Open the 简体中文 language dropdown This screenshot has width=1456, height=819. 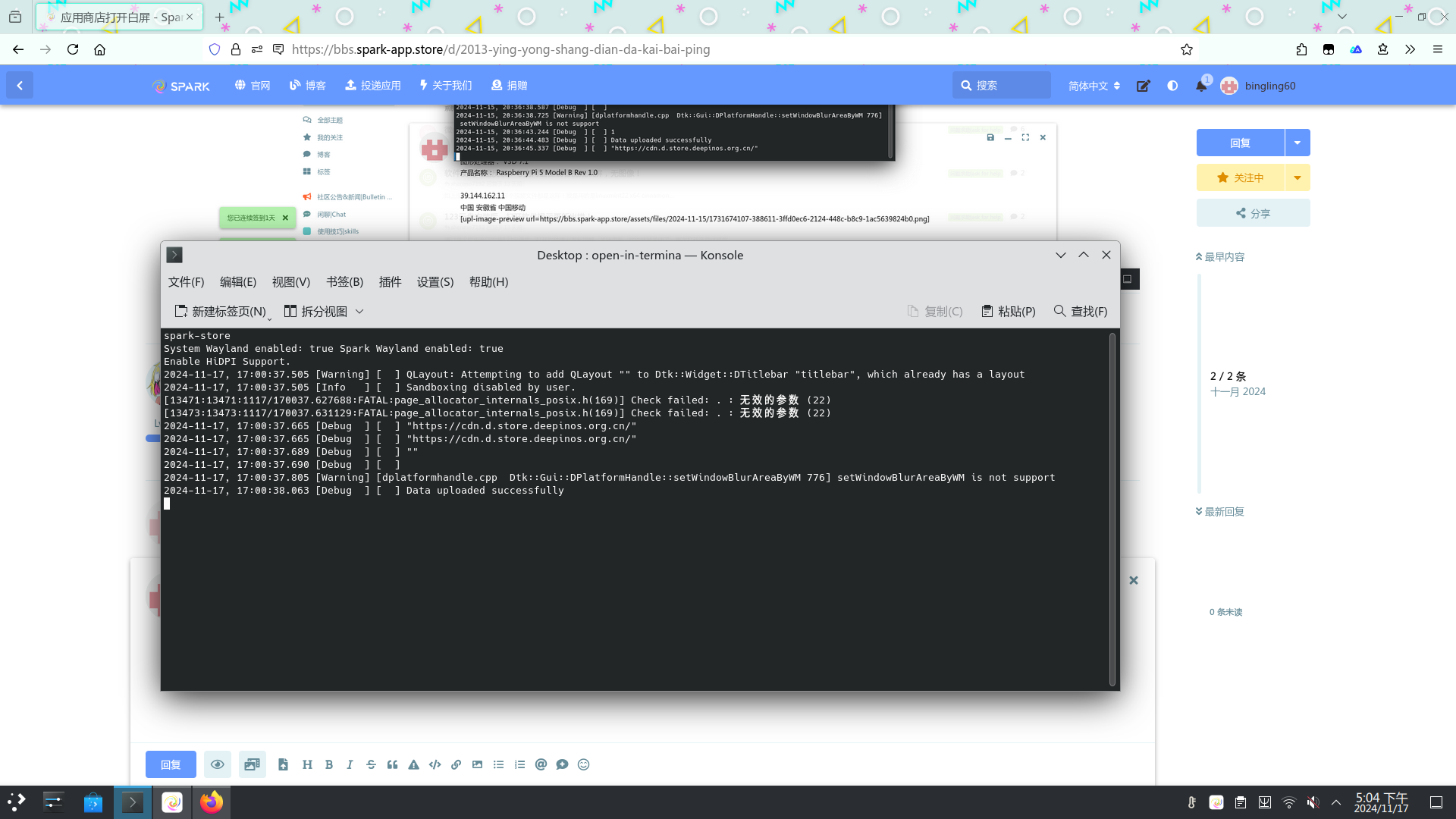point(1094,86)
